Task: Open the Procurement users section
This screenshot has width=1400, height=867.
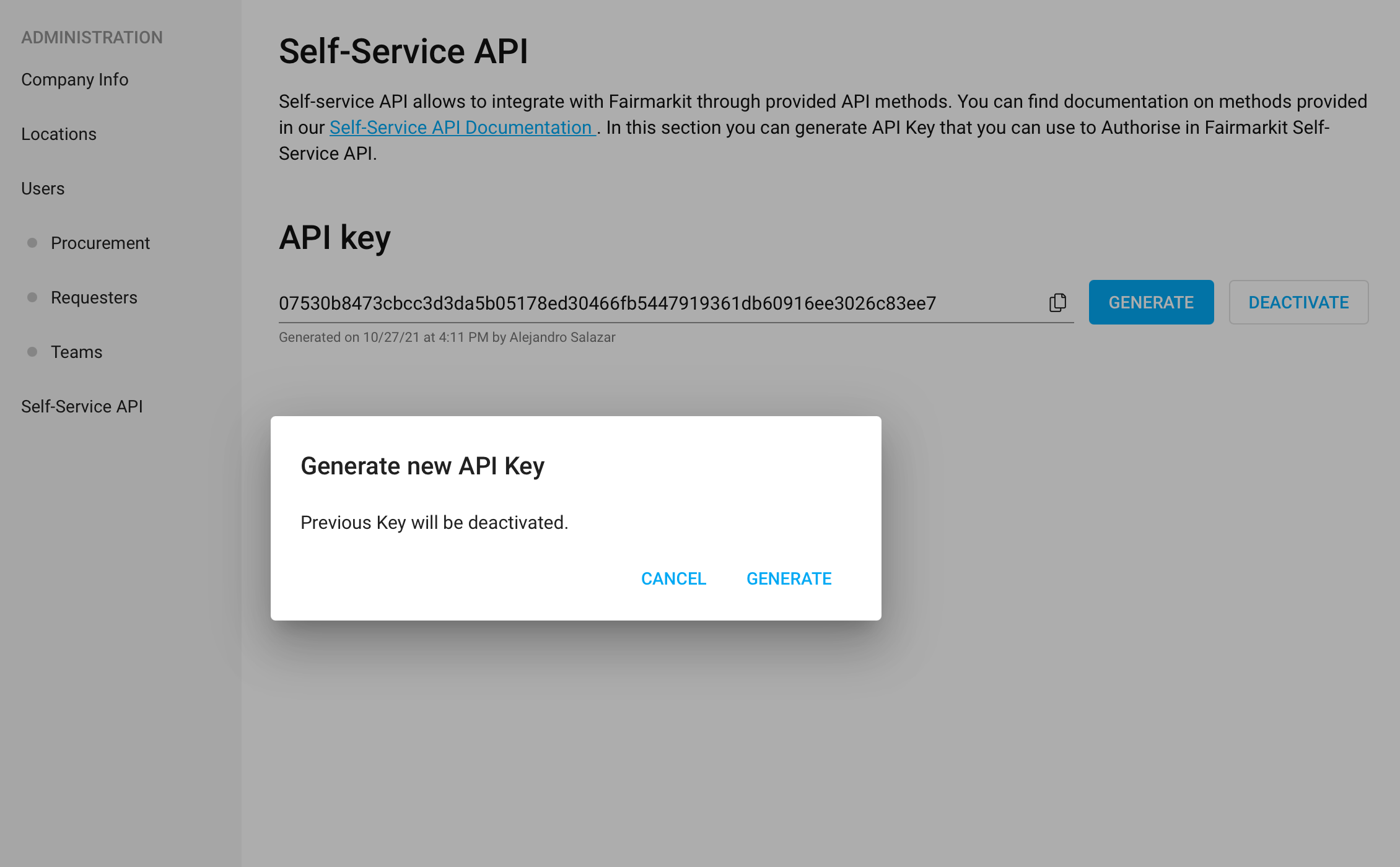Action: (x=100, y=243)
